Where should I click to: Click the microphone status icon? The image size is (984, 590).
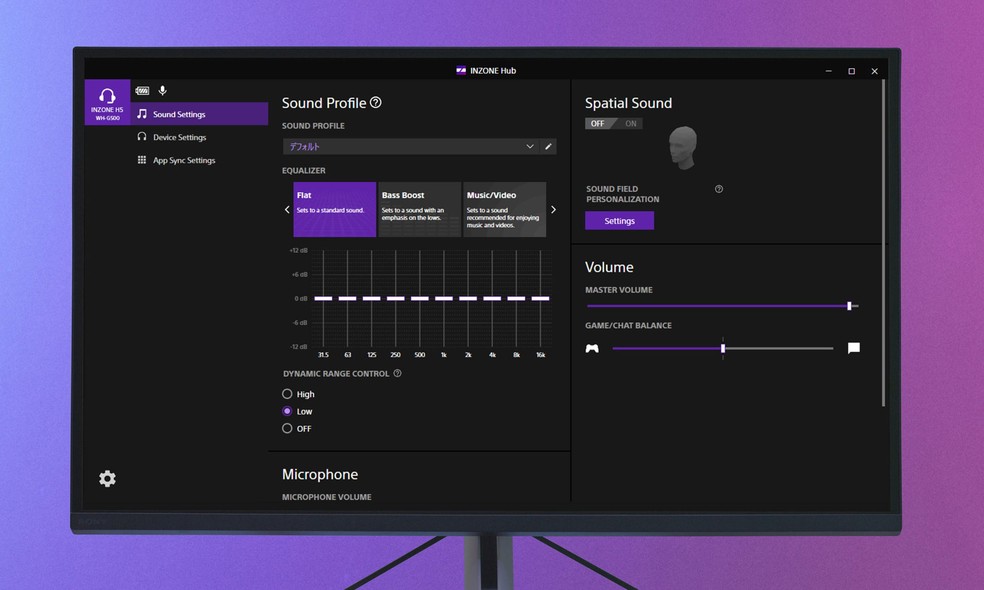click(x=163, y=91)
